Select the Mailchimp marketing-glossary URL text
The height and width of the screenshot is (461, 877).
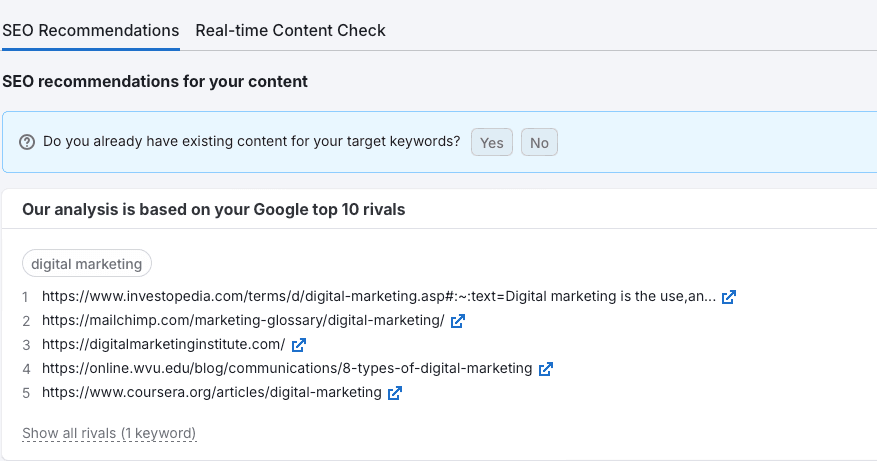[x=243, y=321]
